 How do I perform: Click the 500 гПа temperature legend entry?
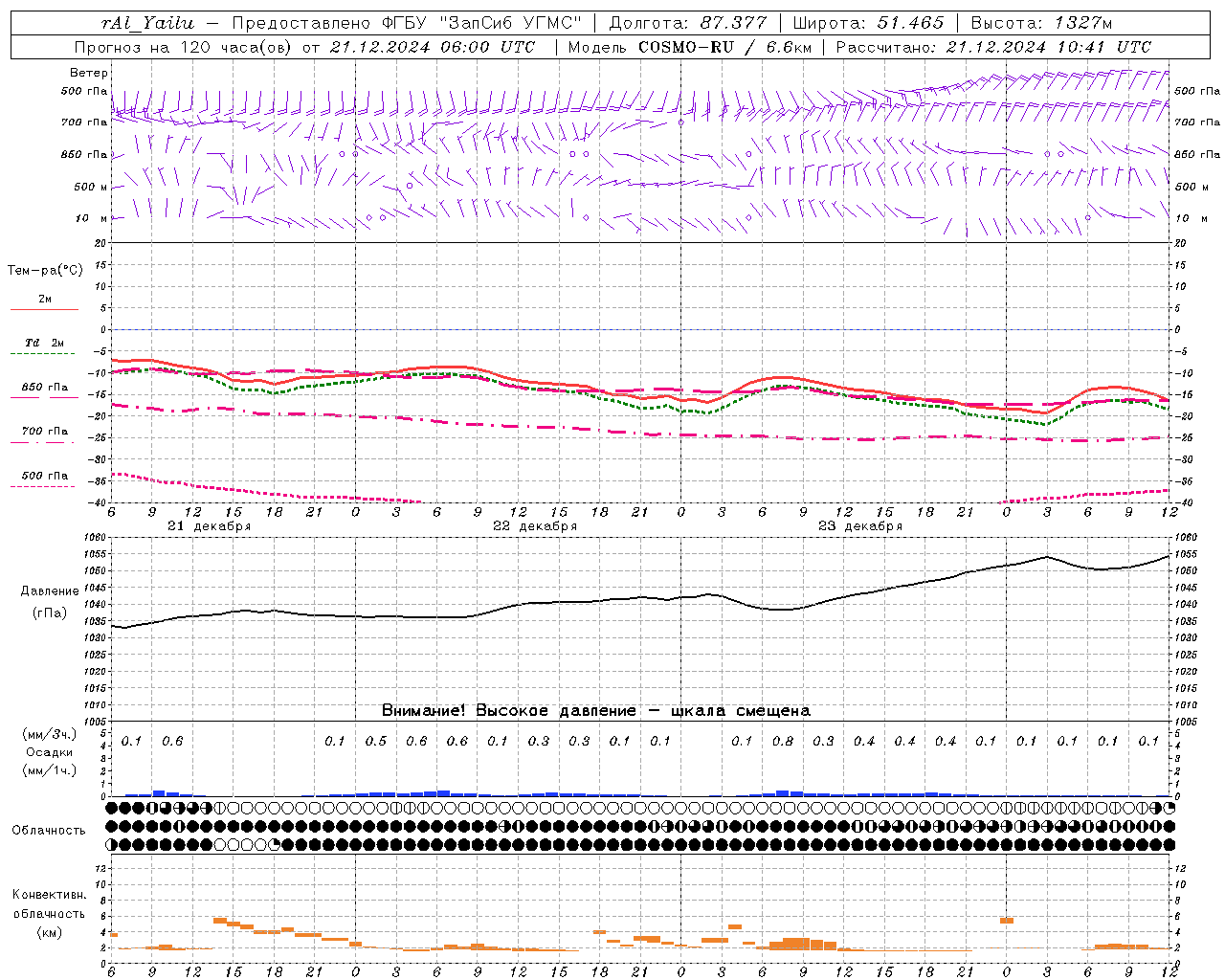click(45, 476)
